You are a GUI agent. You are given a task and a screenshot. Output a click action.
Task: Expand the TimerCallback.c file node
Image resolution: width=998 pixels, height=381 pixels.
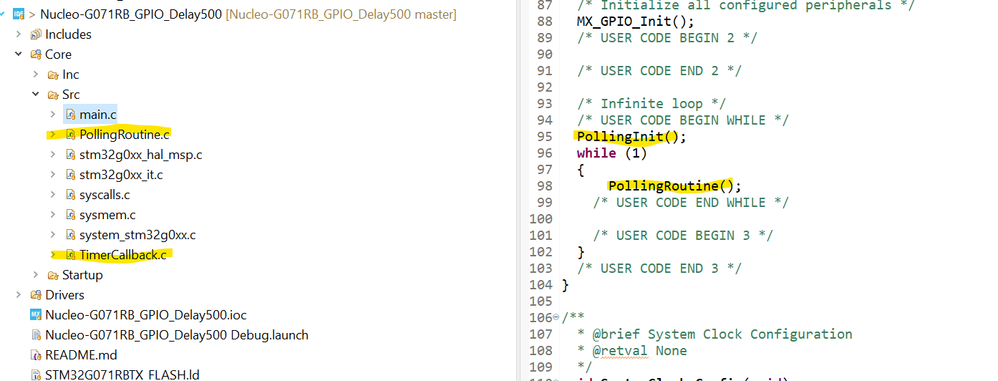[53, 255]
